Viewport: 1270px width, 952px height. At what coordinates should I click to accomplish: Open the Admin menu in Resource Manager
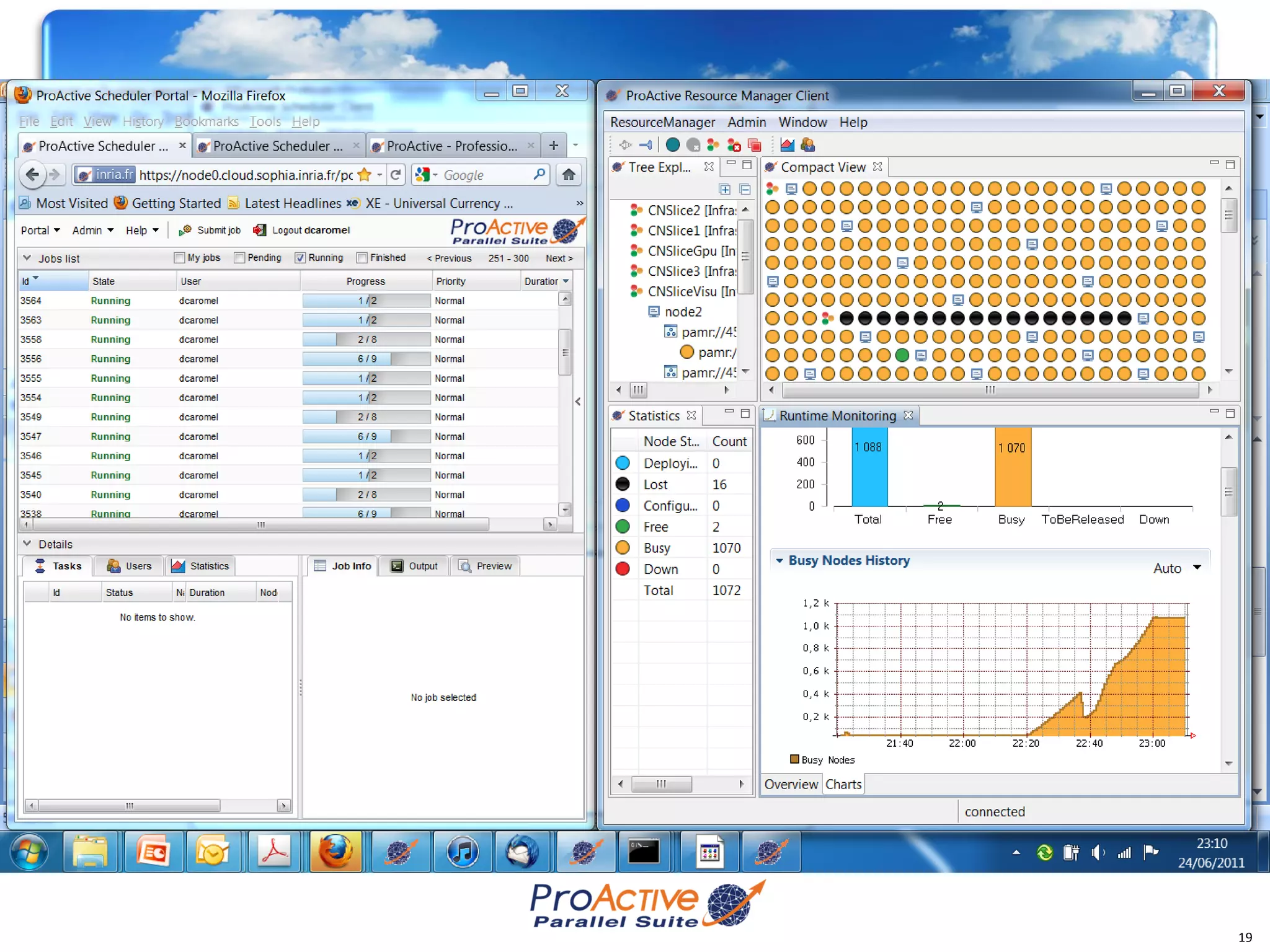coord(746,122)
